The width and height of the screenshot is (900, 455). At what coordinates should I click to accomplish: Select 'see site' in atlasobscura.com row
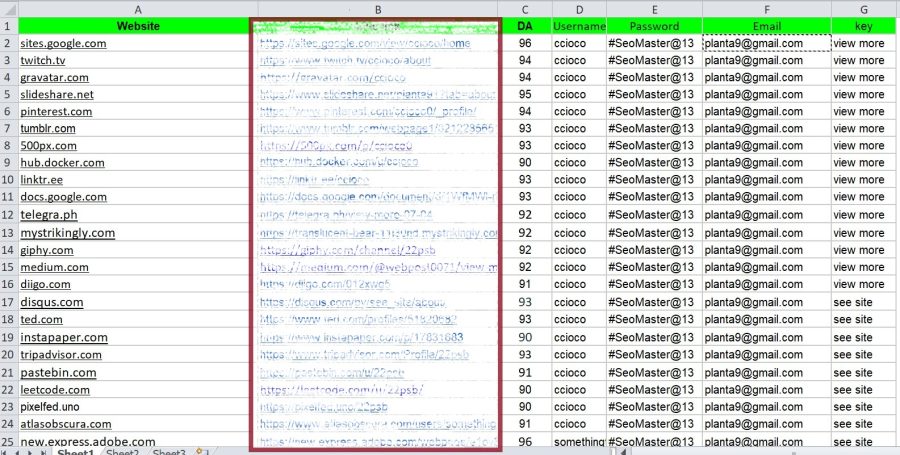pos(864,424)
